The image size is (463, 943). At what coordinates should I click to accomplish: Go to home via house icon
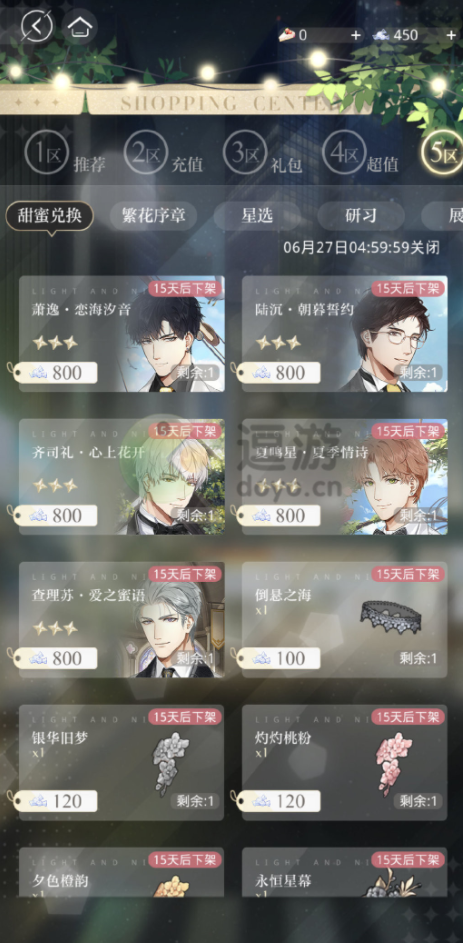tap(79, 26)
